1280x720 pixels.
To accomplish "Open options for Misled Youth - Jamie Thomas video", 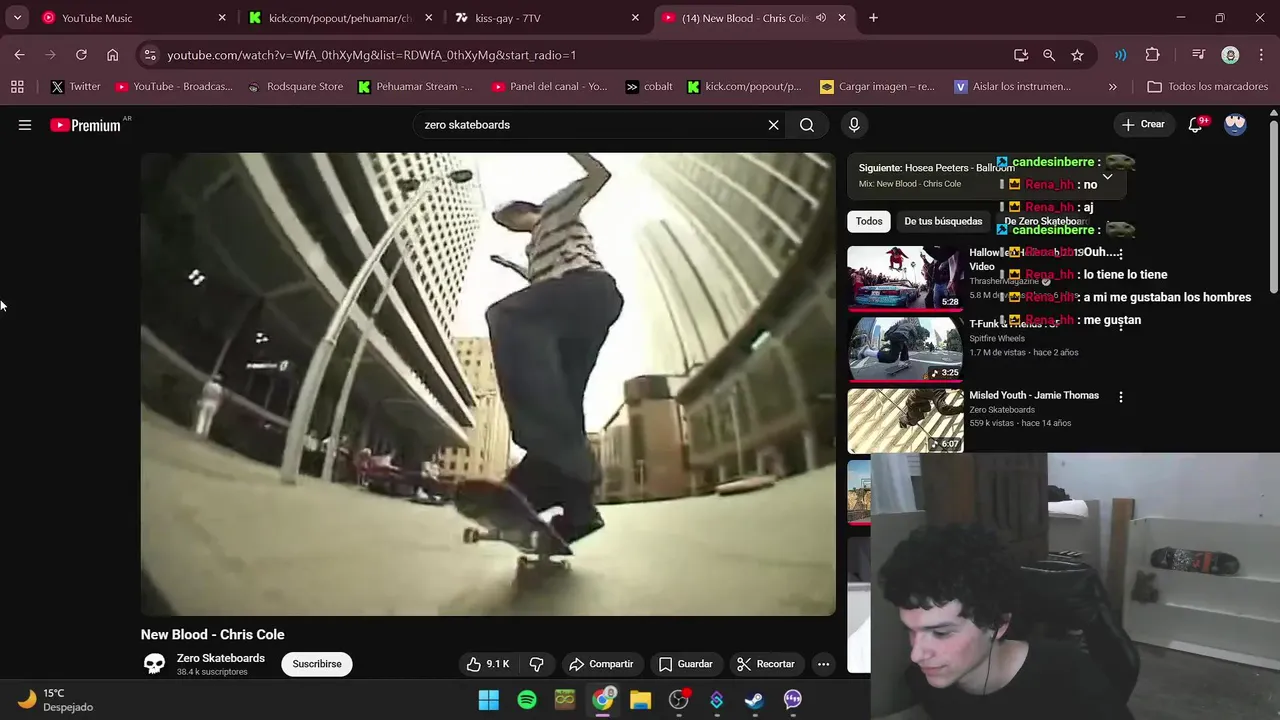I will [1120, 397].
